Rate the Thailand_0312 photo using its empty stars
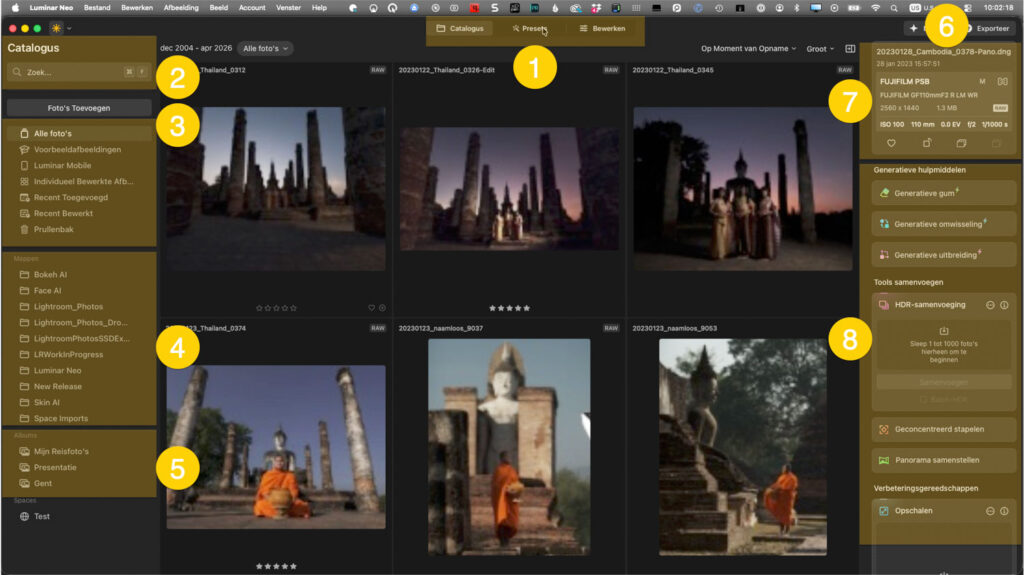This screenshot has width=1024, height=575. click(276, 308)
